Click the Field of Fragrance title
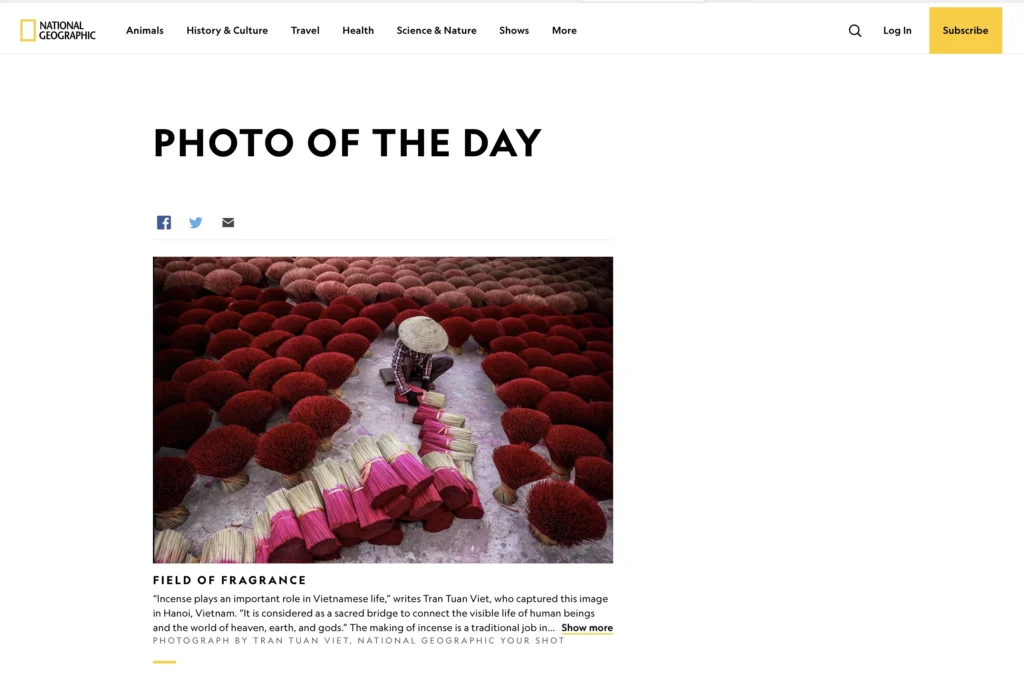1024x678 pixels. pyautogui.click(x=230, y=580)
